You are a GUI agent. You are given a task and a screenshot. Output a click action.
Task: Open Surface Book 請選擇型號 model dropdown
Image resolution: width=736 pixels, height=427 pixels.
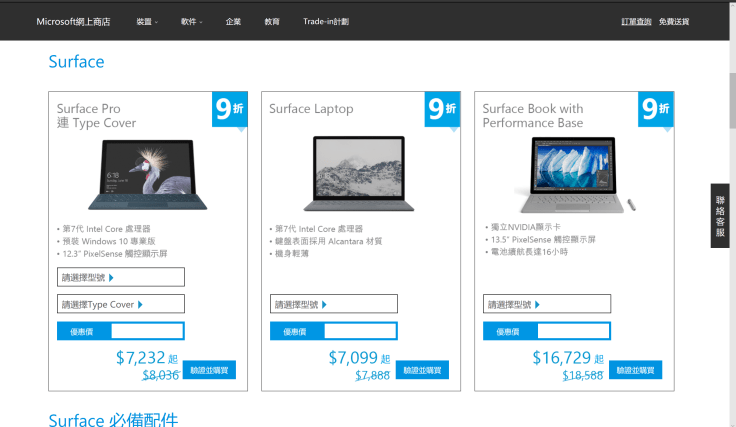pyautogui.click(x=547, y=304)
